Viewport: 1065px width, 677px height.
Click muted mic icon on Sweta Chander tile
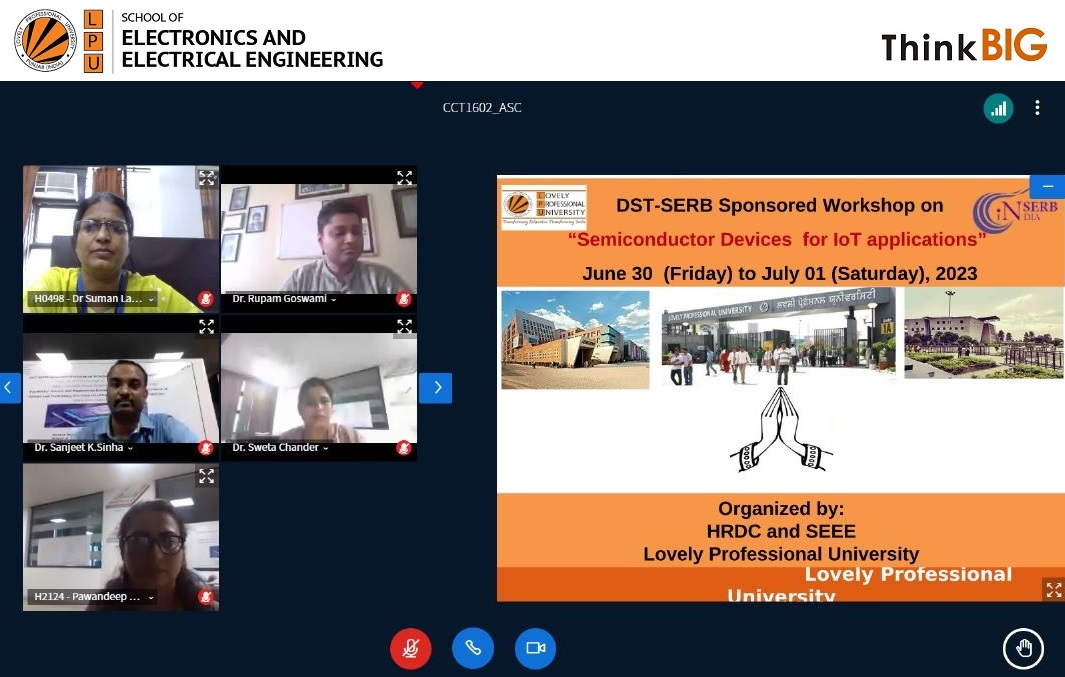pos(404,447)
